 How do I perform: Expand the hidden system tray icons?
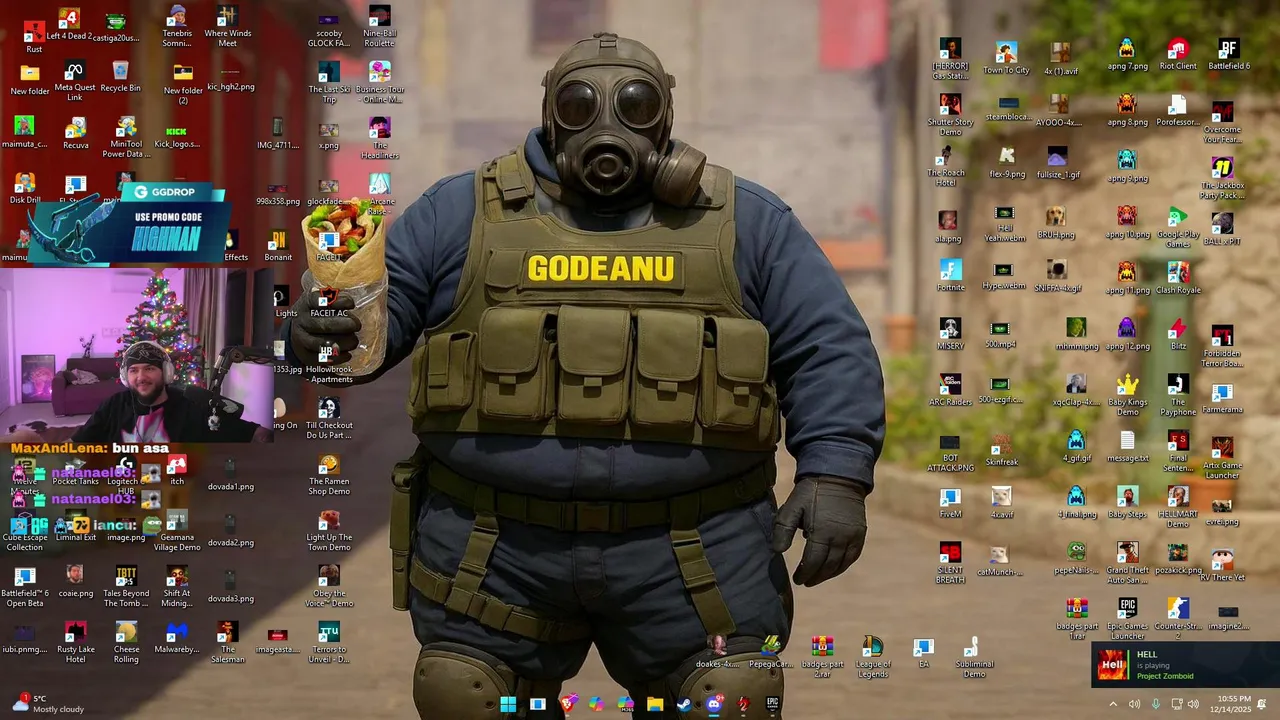(1113, 704)
